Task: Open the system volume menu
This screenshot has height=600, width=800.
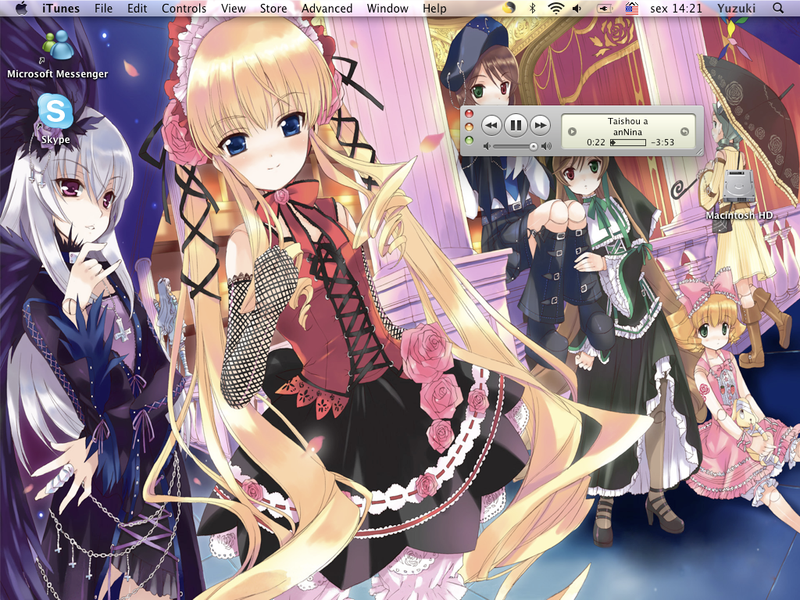Action: [x=577, y=8]
